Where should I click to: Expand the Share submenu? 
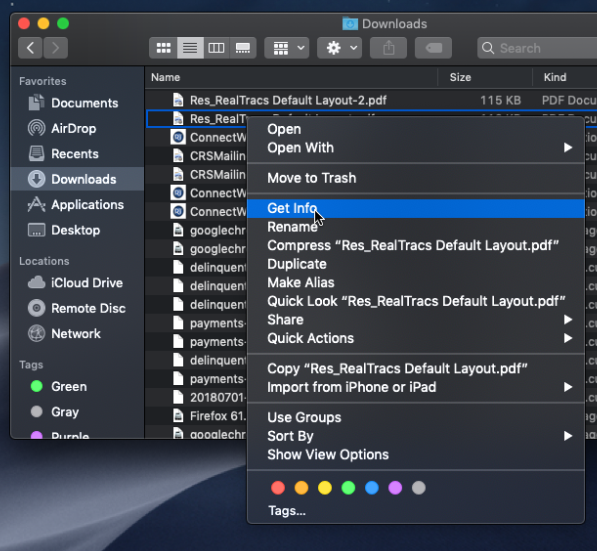tap(416, 320)
